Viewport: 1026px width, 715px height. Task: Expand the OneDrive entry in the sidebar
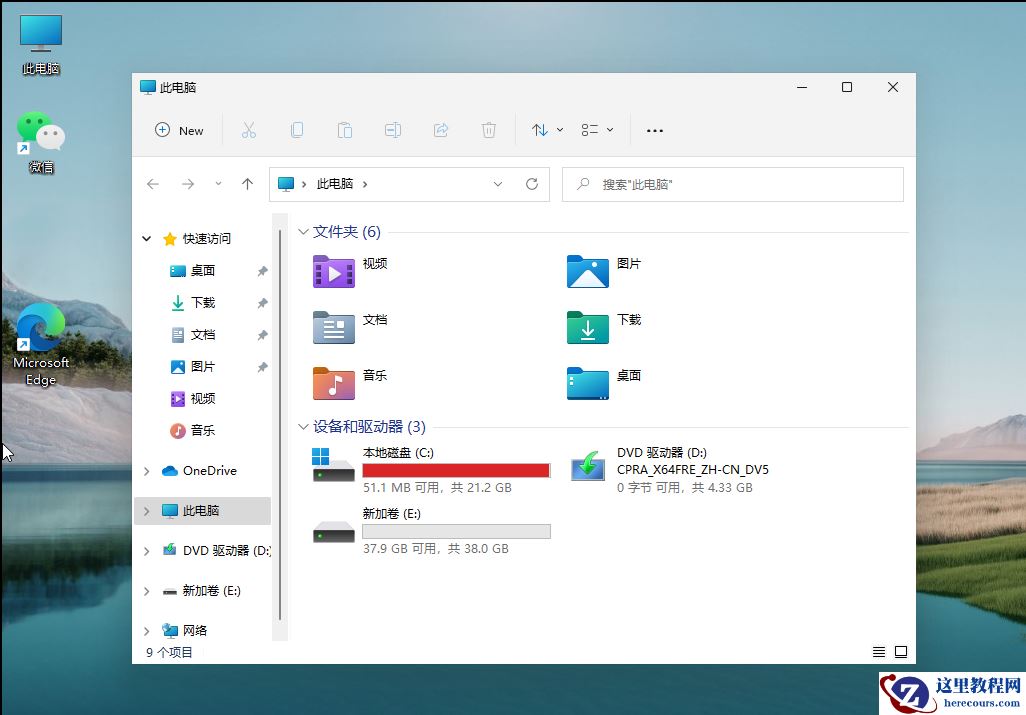tap(146, 470)
